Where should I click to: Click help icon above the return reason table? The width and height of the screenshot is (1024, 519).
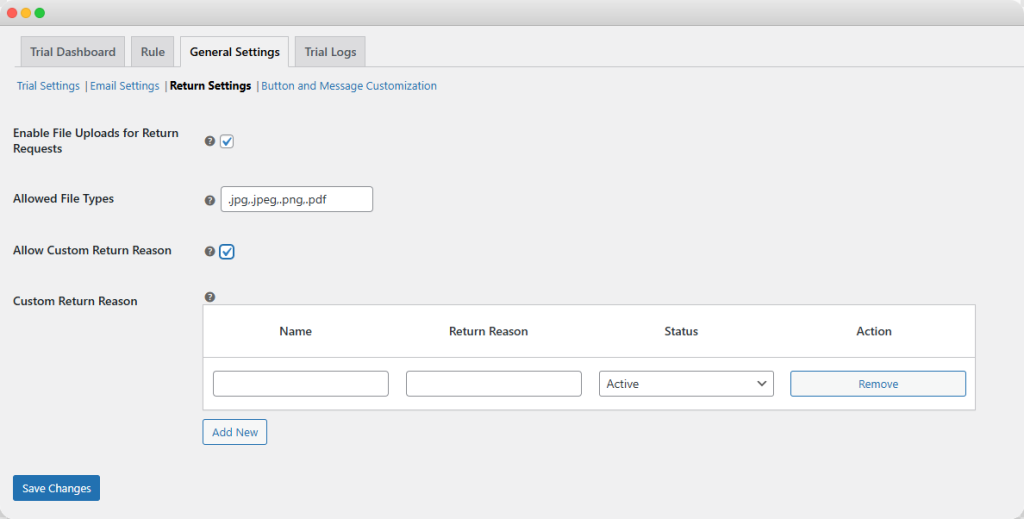point(210,297)
